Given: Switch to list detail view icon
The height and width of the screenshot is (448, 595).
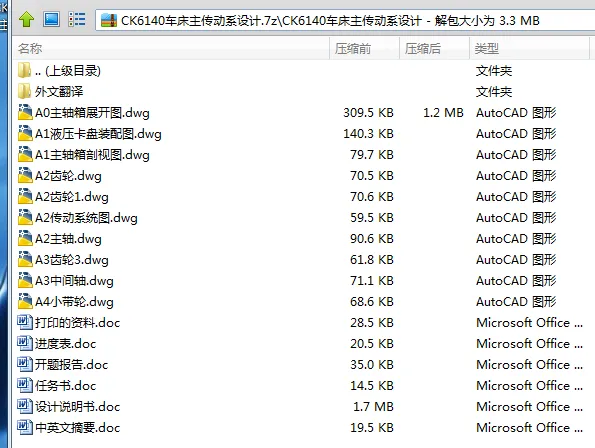Looking at the screenshot, I should pyautogui.click(x=77, y=19).
